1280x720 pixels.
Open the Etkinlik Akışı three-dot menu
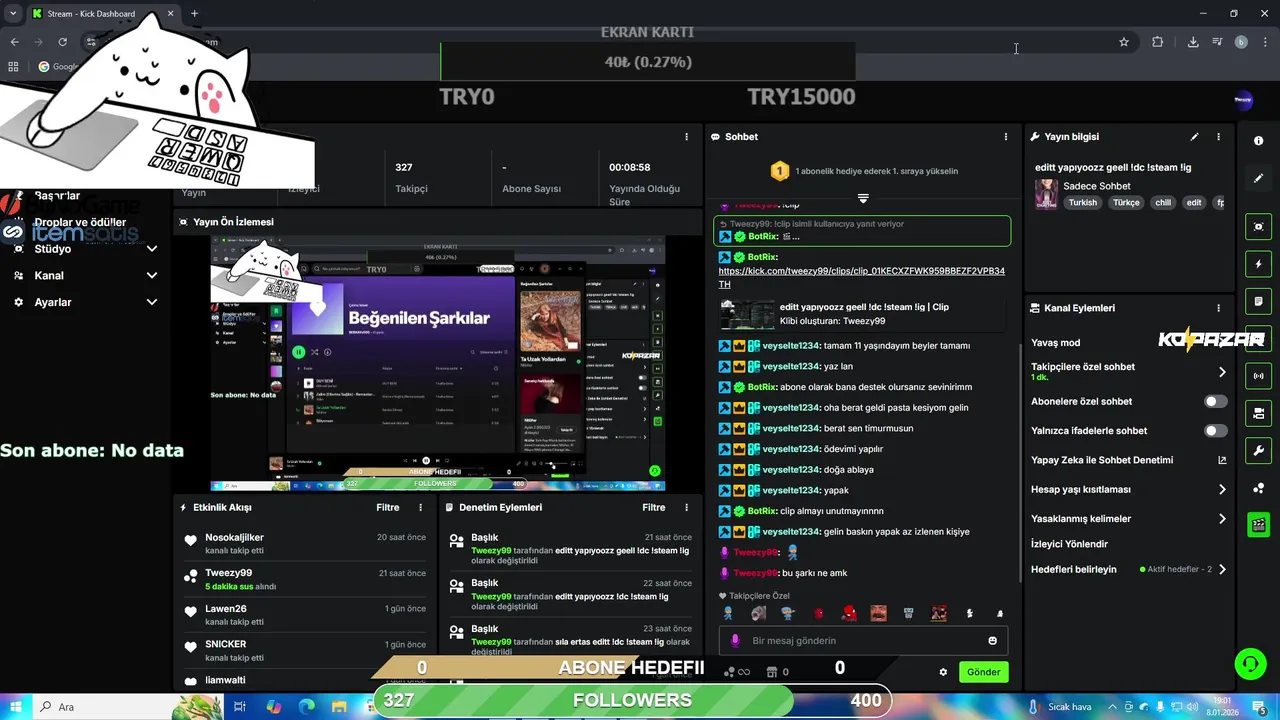420,507
